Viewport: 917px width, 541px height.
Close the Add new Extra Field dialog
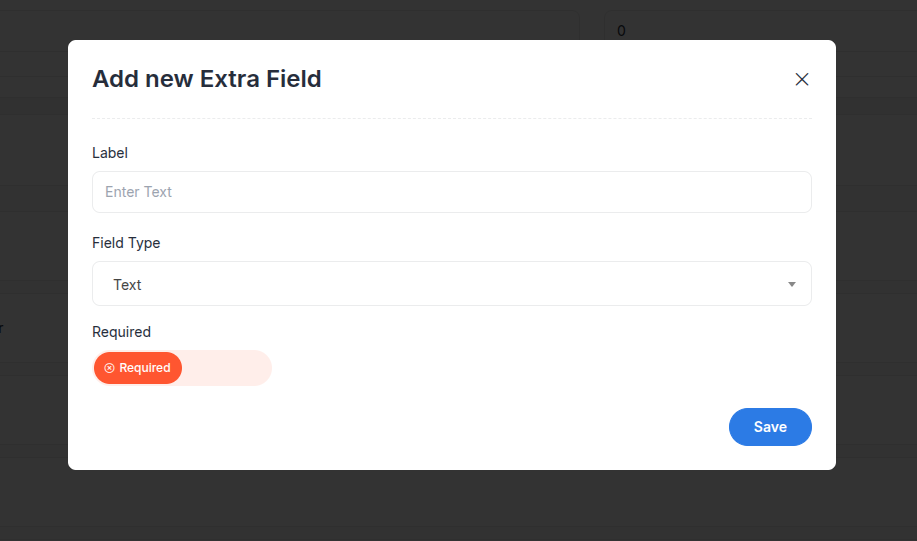pos(801,80)
